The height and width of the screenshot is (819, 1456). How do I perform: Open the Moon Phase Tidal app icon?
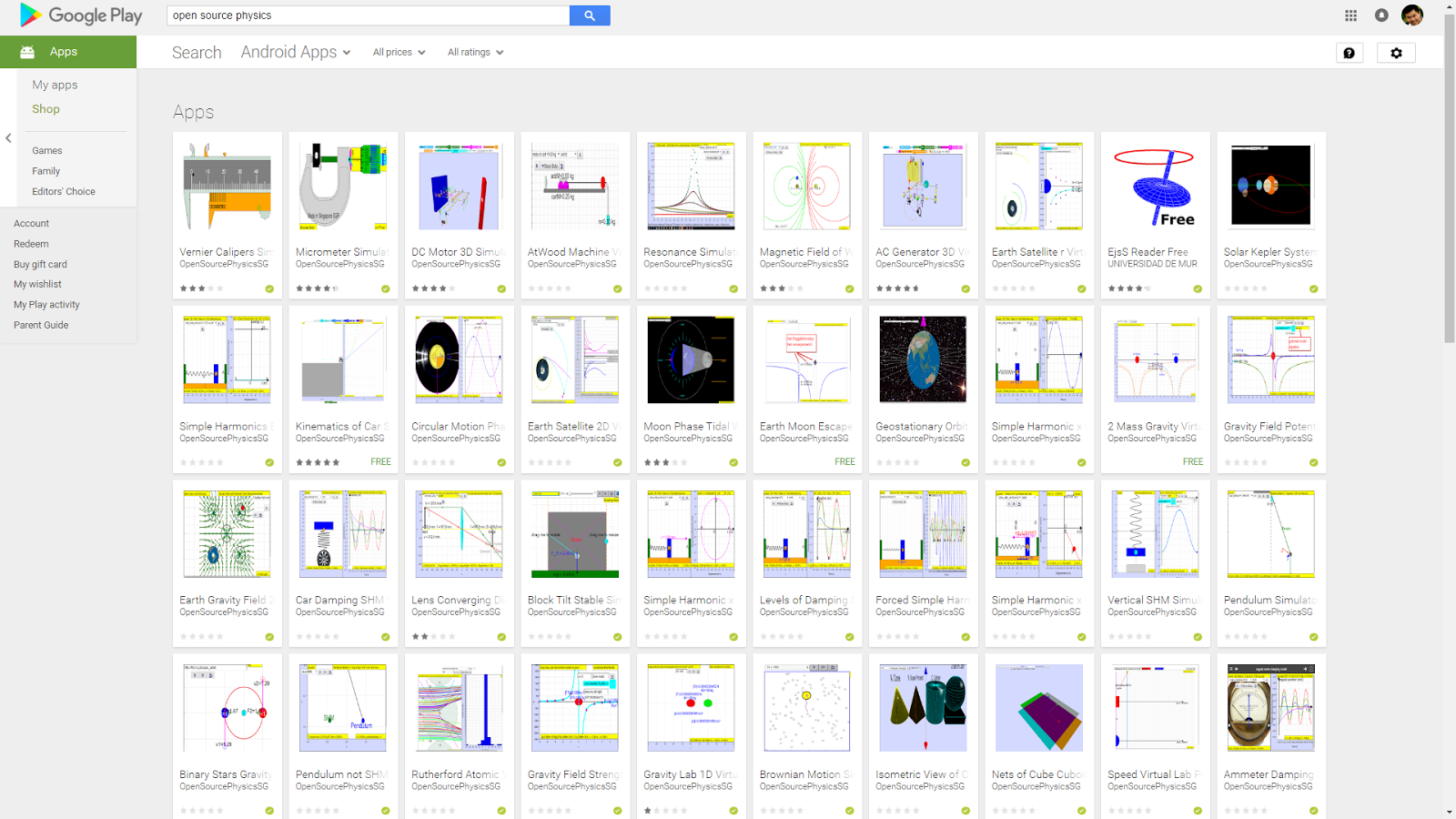(691, 359)
